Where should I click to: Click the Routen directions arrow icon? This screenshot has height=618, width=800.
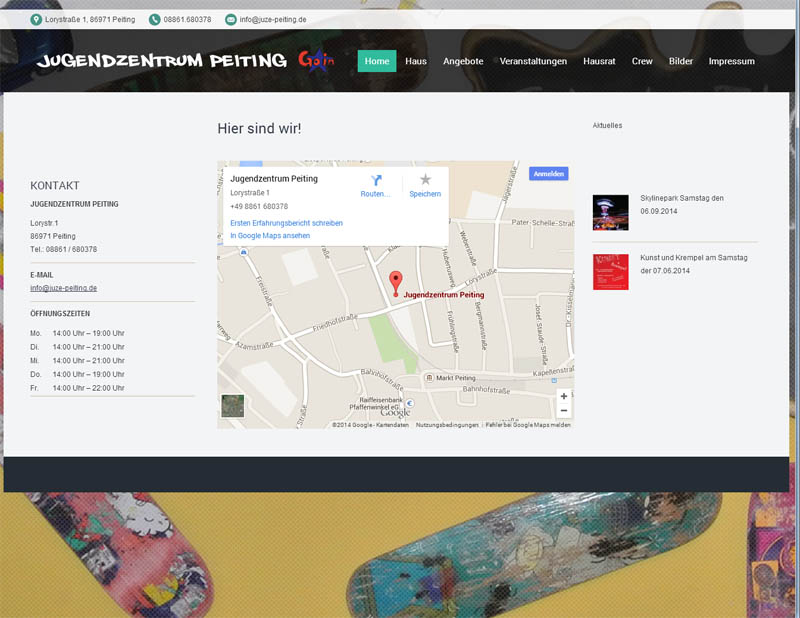point(376,180)
